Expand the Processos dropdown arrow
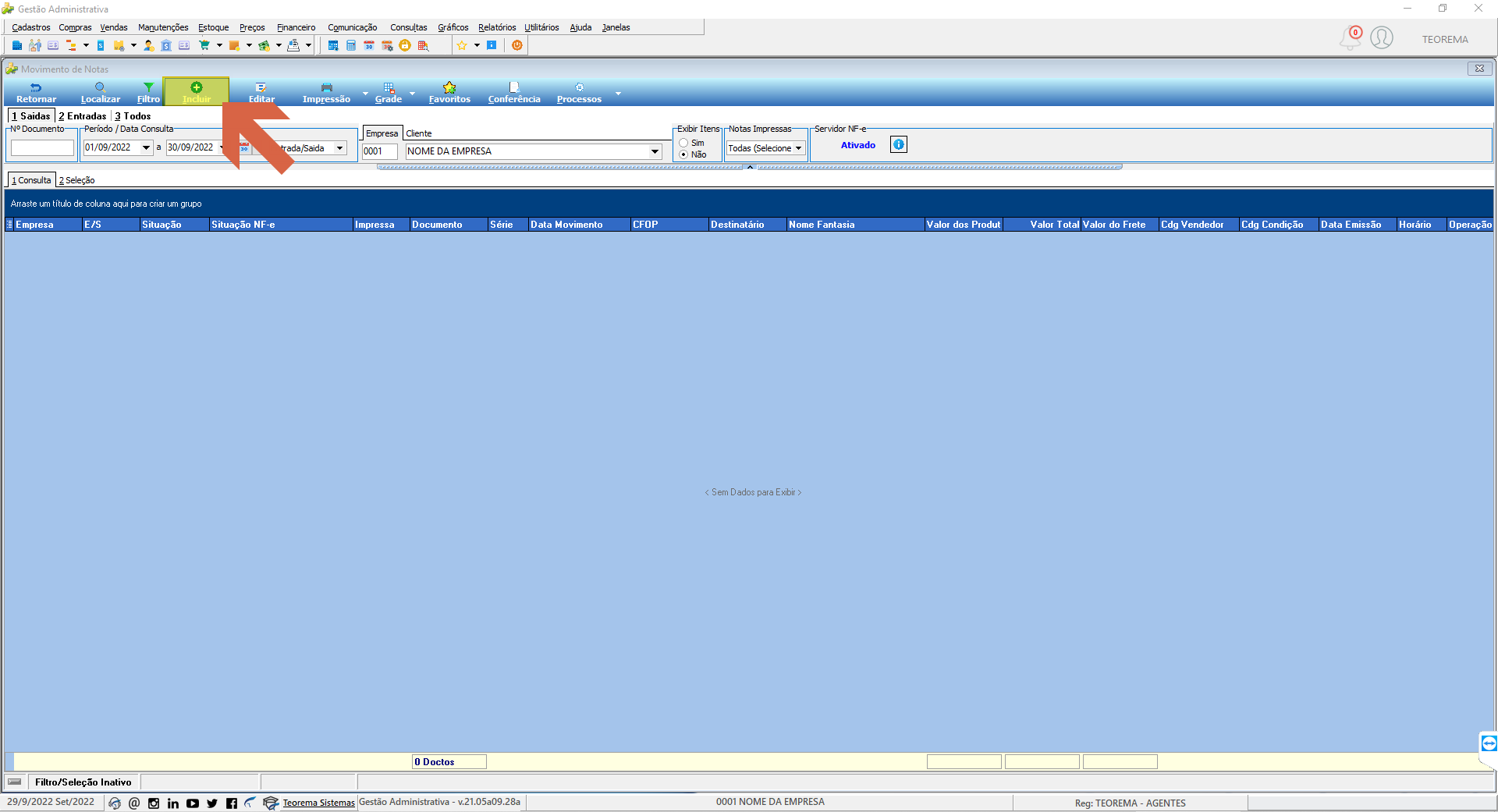Image resolution: width=1498 pixels, height=812 pixels. (x=618, y=94)
